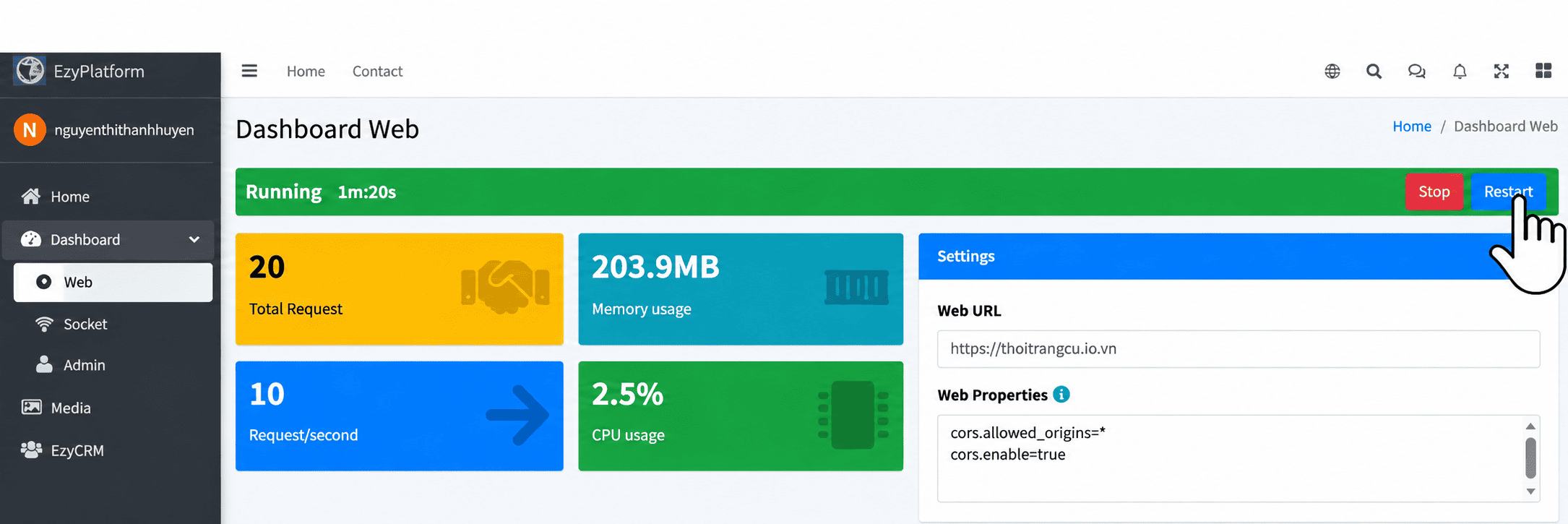Click the Web Properties info icon
Screen dimensions: 1568x524
(x=1061, y=395)
